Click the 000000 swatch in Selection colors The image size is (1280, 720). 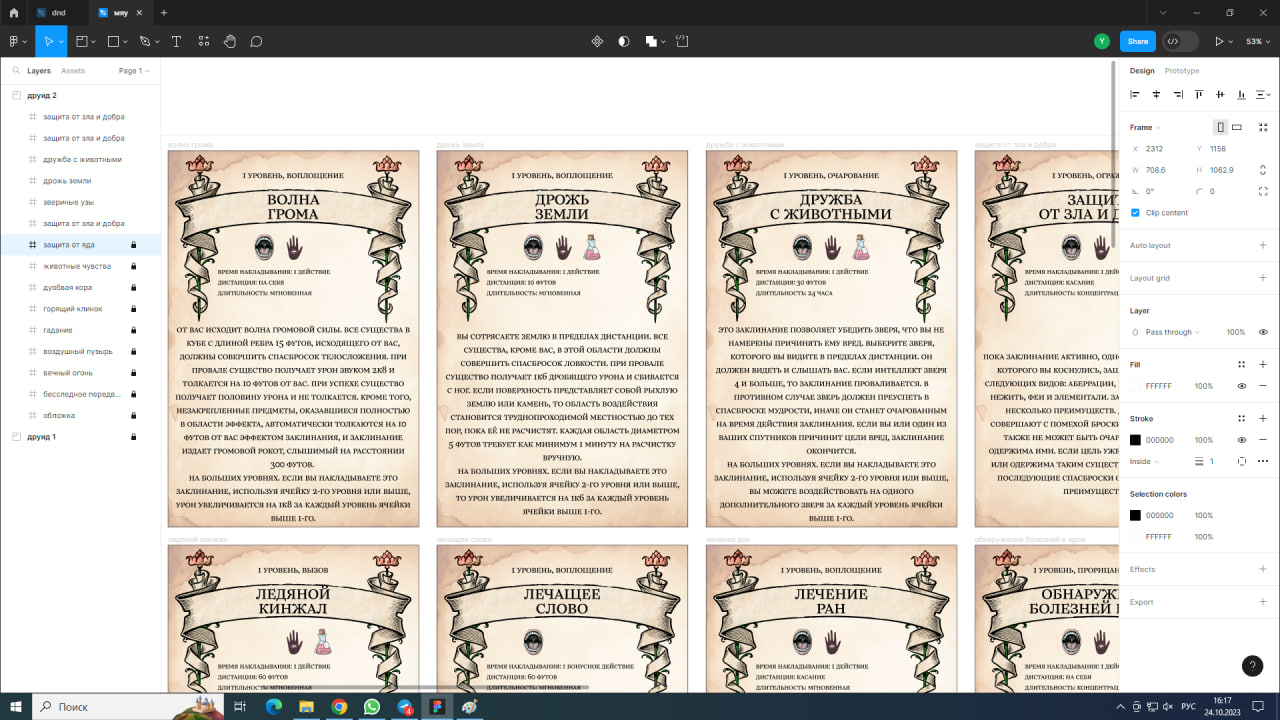tap(1135, 515)
